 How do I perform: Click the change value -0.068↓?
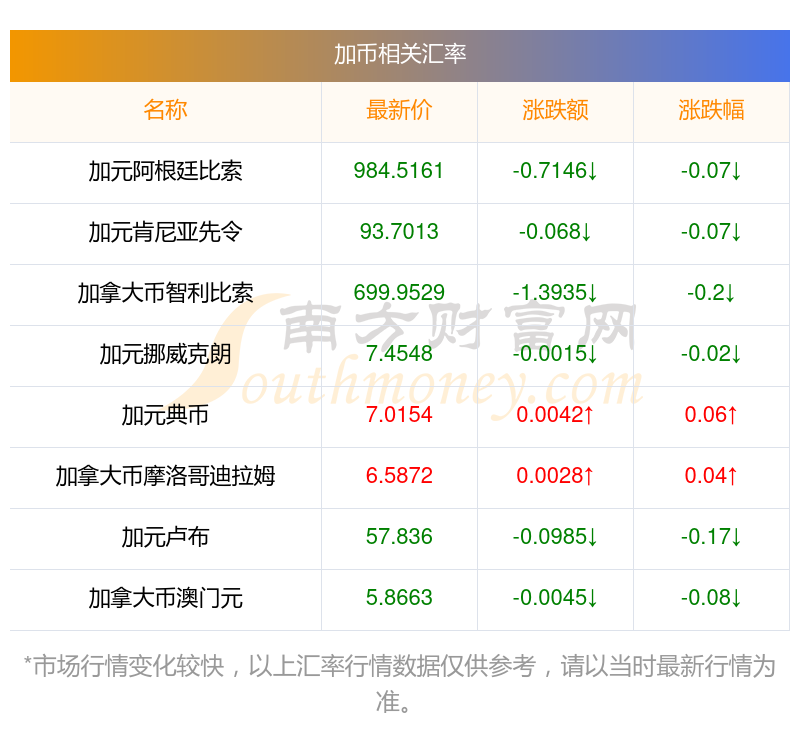555,232
